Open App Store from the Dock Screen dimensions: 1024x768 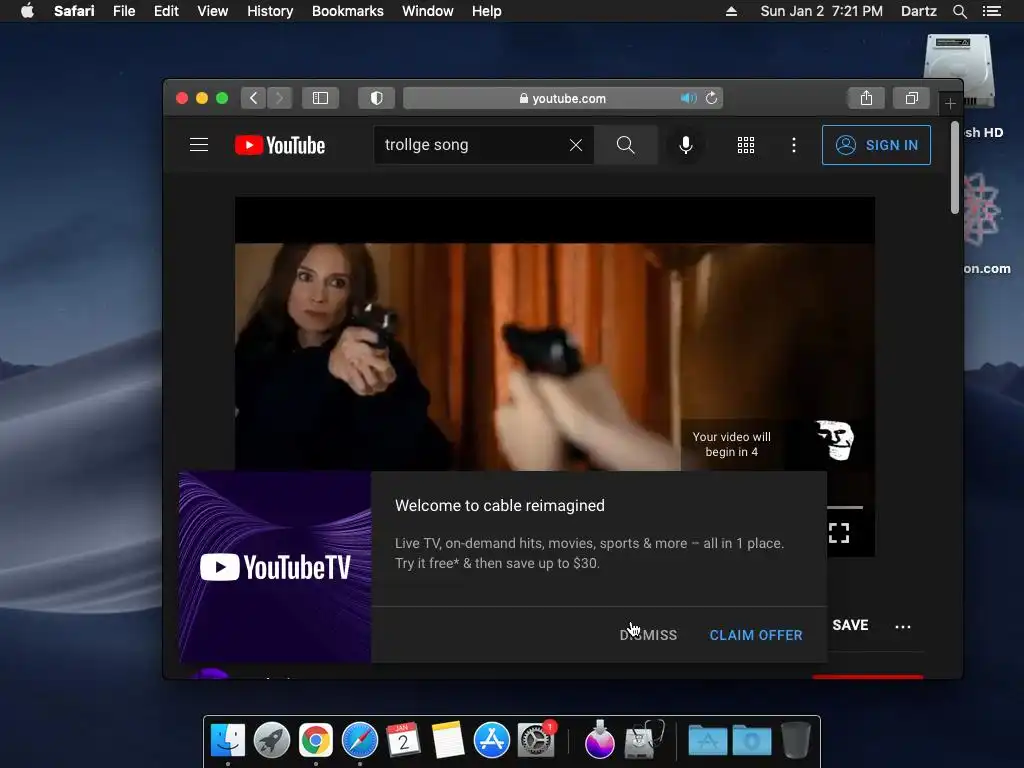[x=491, y=741]
